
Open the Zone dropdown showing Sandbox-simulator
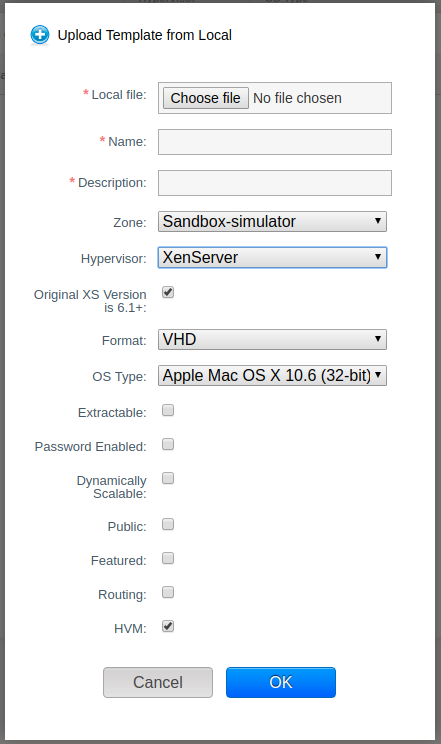272,222
